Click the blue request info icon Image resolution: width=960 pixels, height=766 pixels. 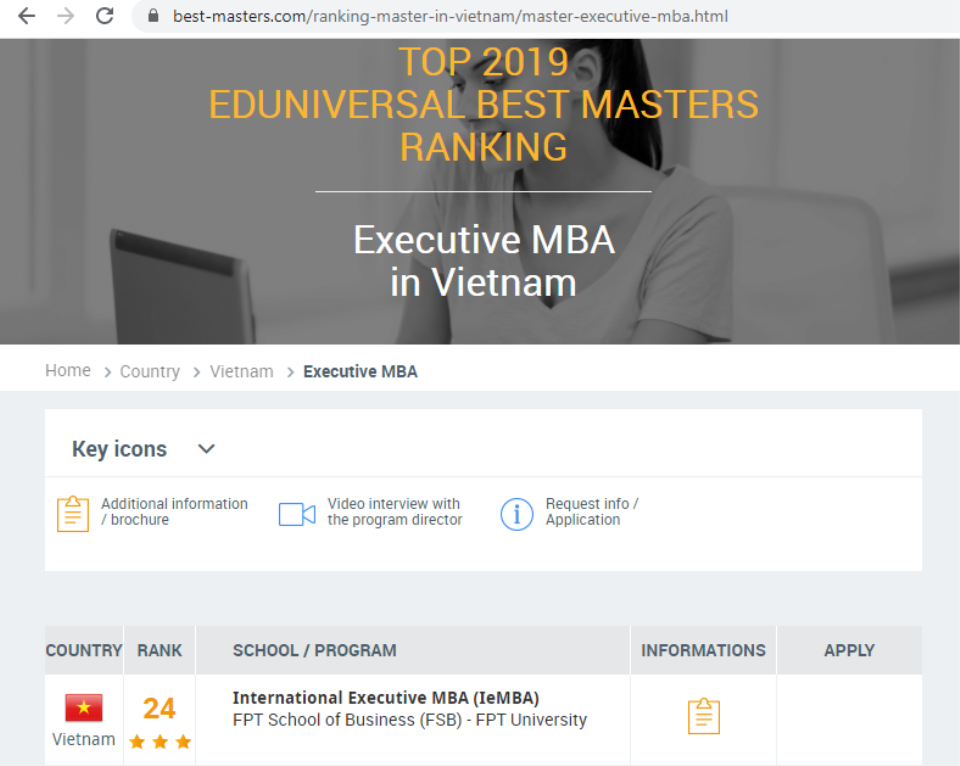516,514
